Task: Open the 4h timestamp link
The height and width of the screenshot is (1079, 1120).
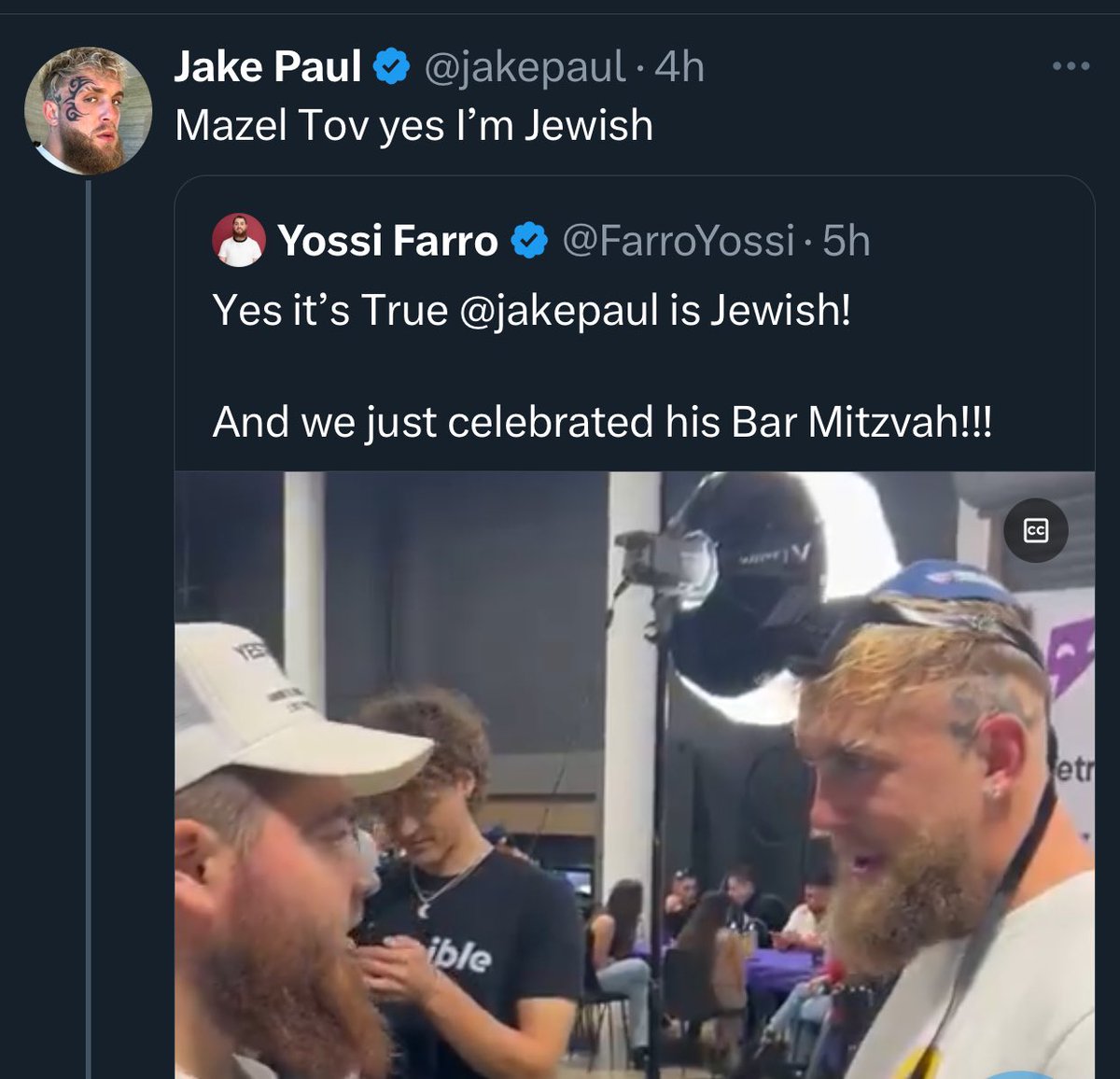Action: (x=679, y=67)
